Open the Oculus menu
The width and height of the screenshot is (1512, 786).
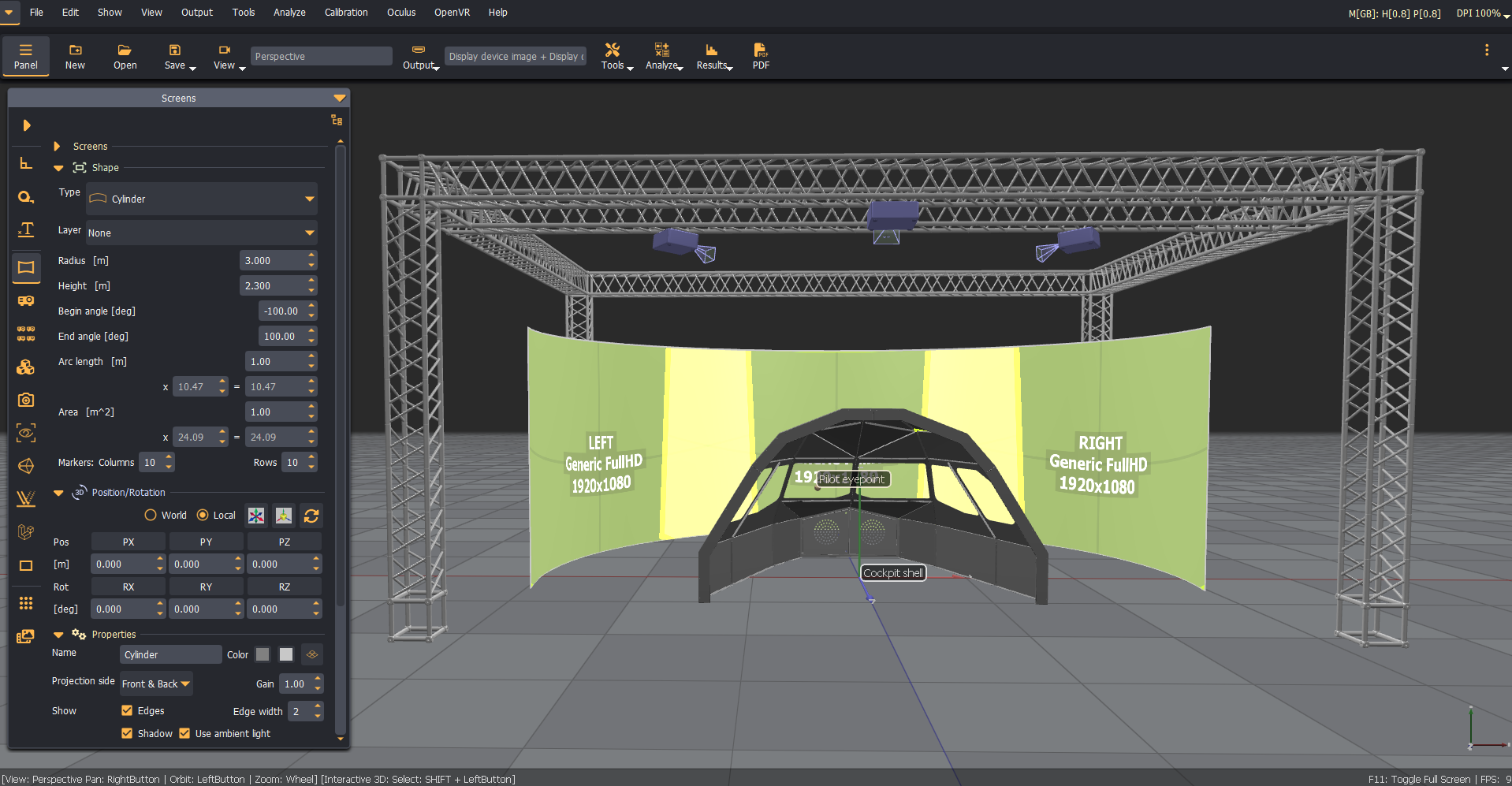click(401, 13)
